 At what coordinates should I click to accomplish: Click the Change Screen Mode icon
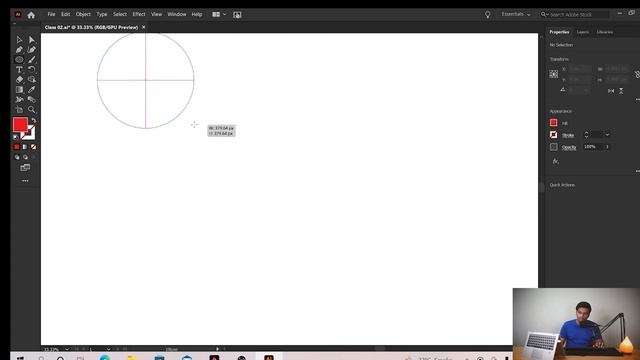tap(25, 167)
